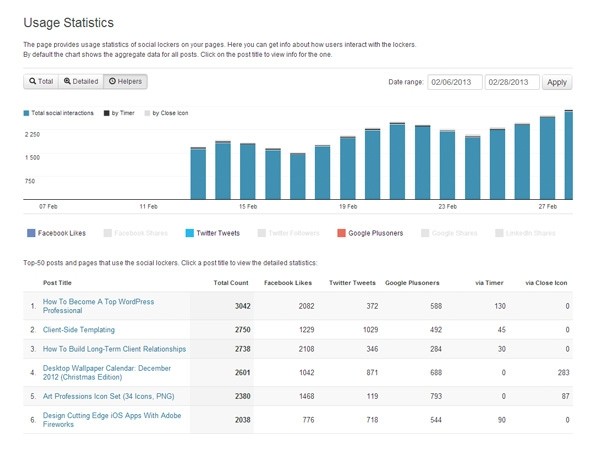Click the end date field 02/28/2013
The width and height of the screenshot is (600, 450).
point(512,82)
